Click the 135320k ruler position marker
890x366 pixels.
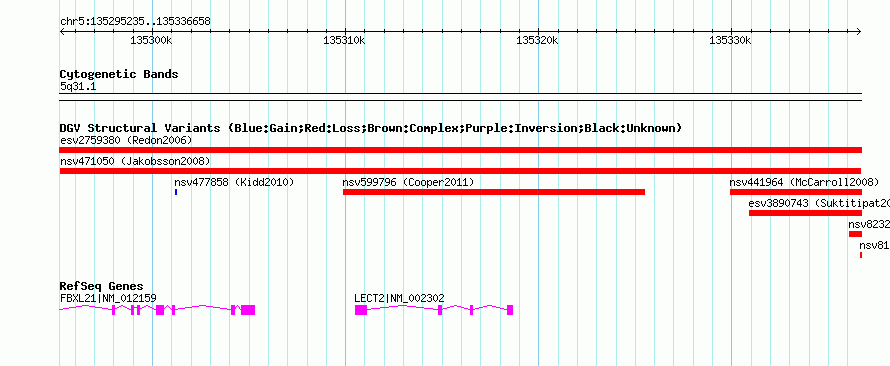pyautogui.click(x=538, y=40)
